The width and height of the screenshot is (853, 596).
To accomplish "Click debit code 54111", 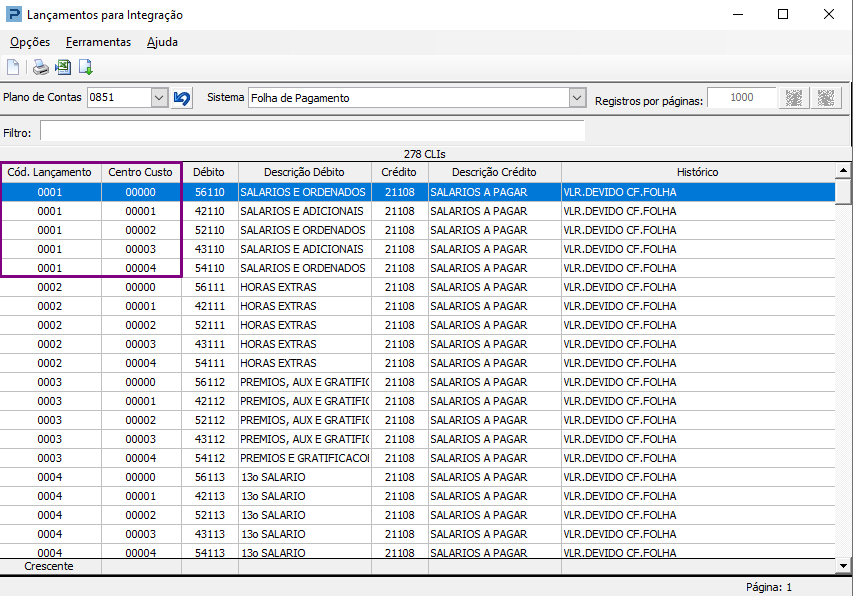I will 209,363.
